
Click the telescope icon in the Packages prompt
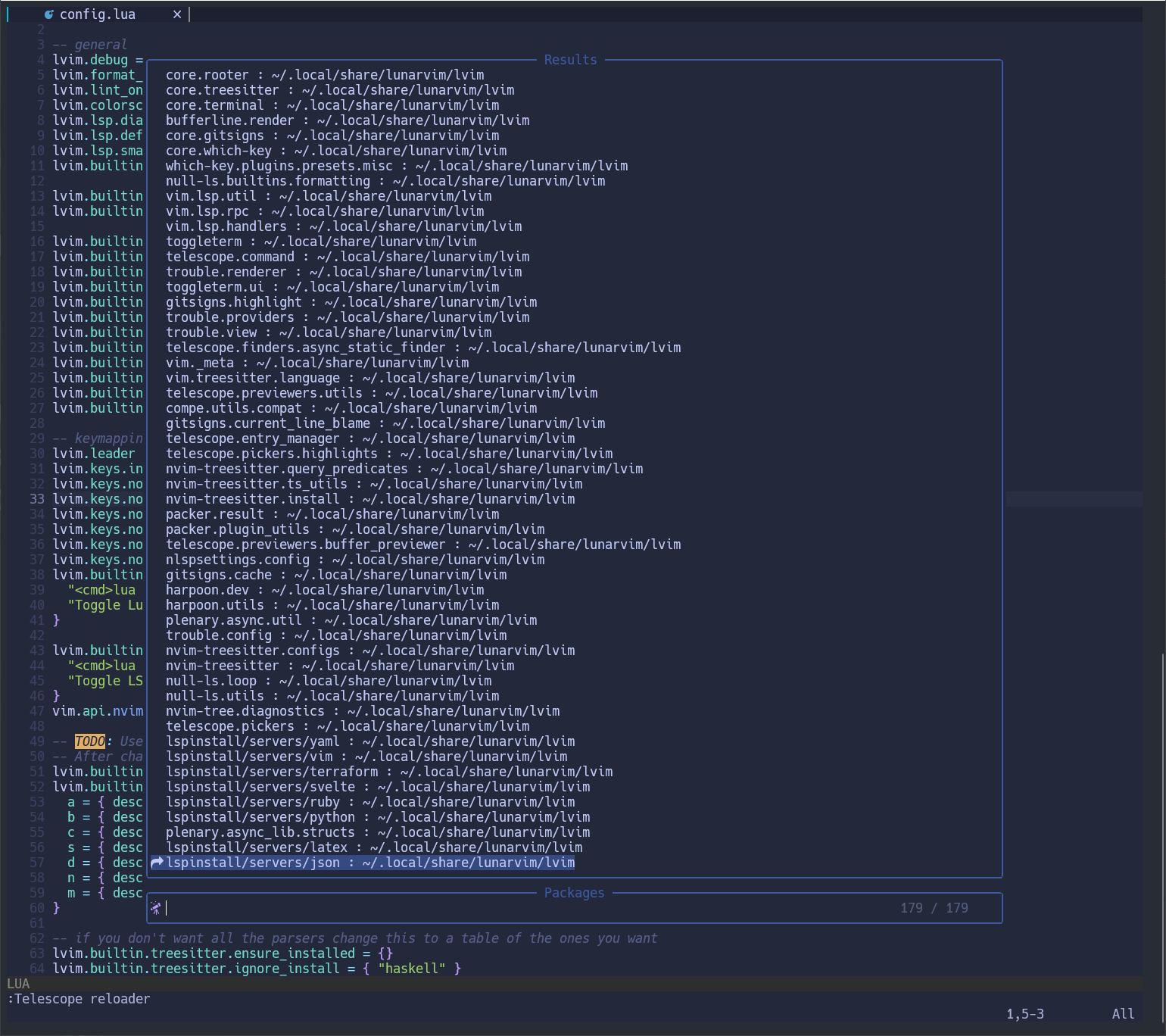(x=156, y=907)
